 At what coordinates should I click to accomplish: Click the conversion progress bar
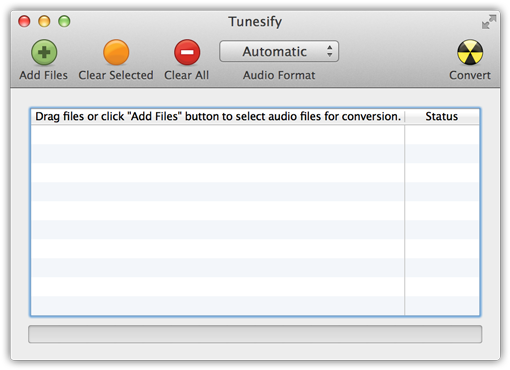(x=255, y=334)
